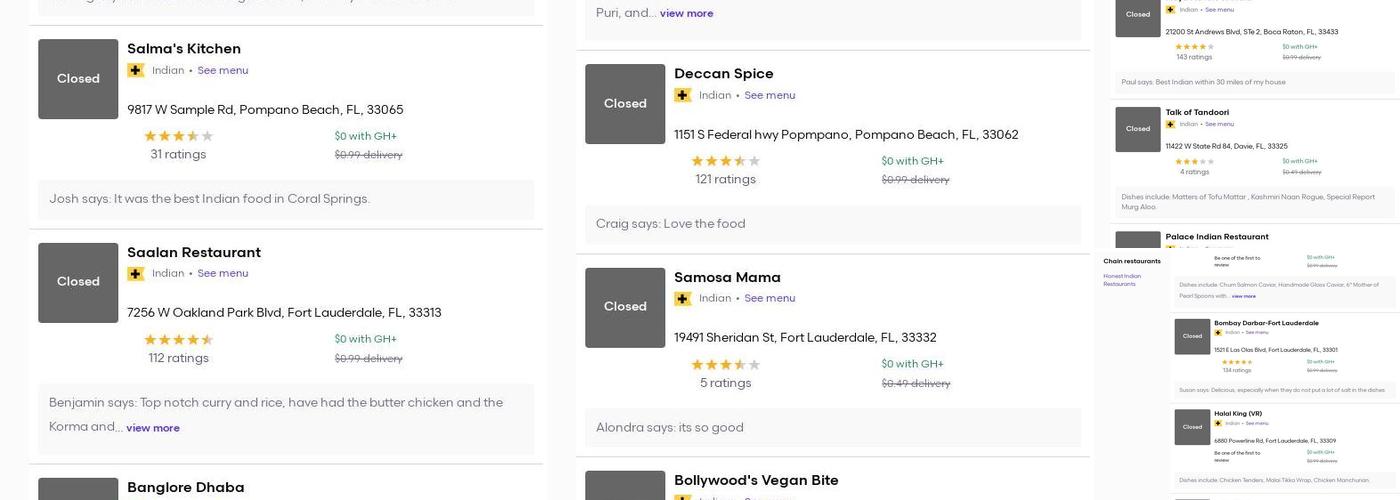Click the GH+ badge under Bombay Darbar-Fort Lauderdale

click(1218, 333)
